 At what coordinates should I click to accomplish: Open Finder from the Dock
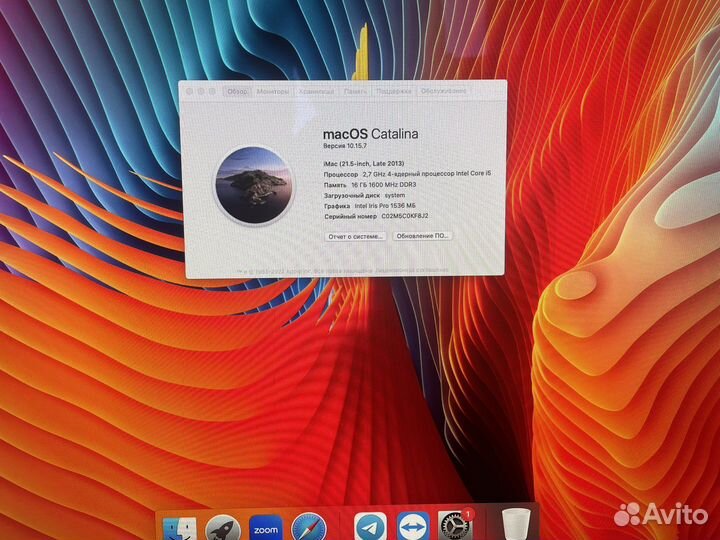click(180, 529)
